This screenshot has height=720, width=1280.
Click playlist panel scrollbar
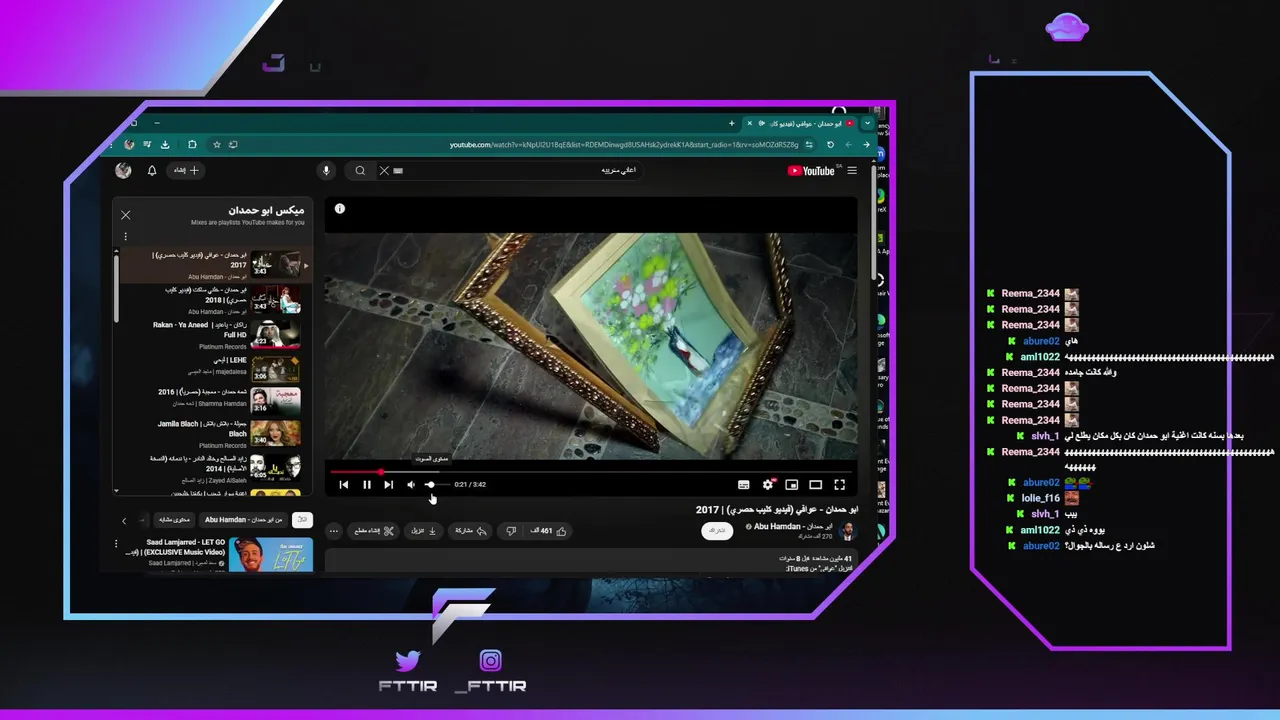(116, 288)
